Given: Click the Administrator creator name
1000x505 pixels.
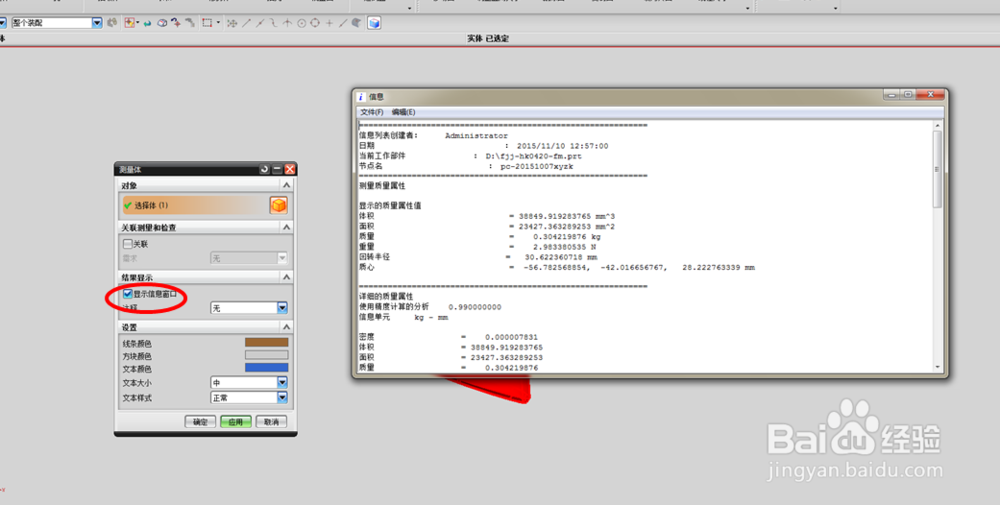Looking at the screenshot, I should [x=476, y=136].
